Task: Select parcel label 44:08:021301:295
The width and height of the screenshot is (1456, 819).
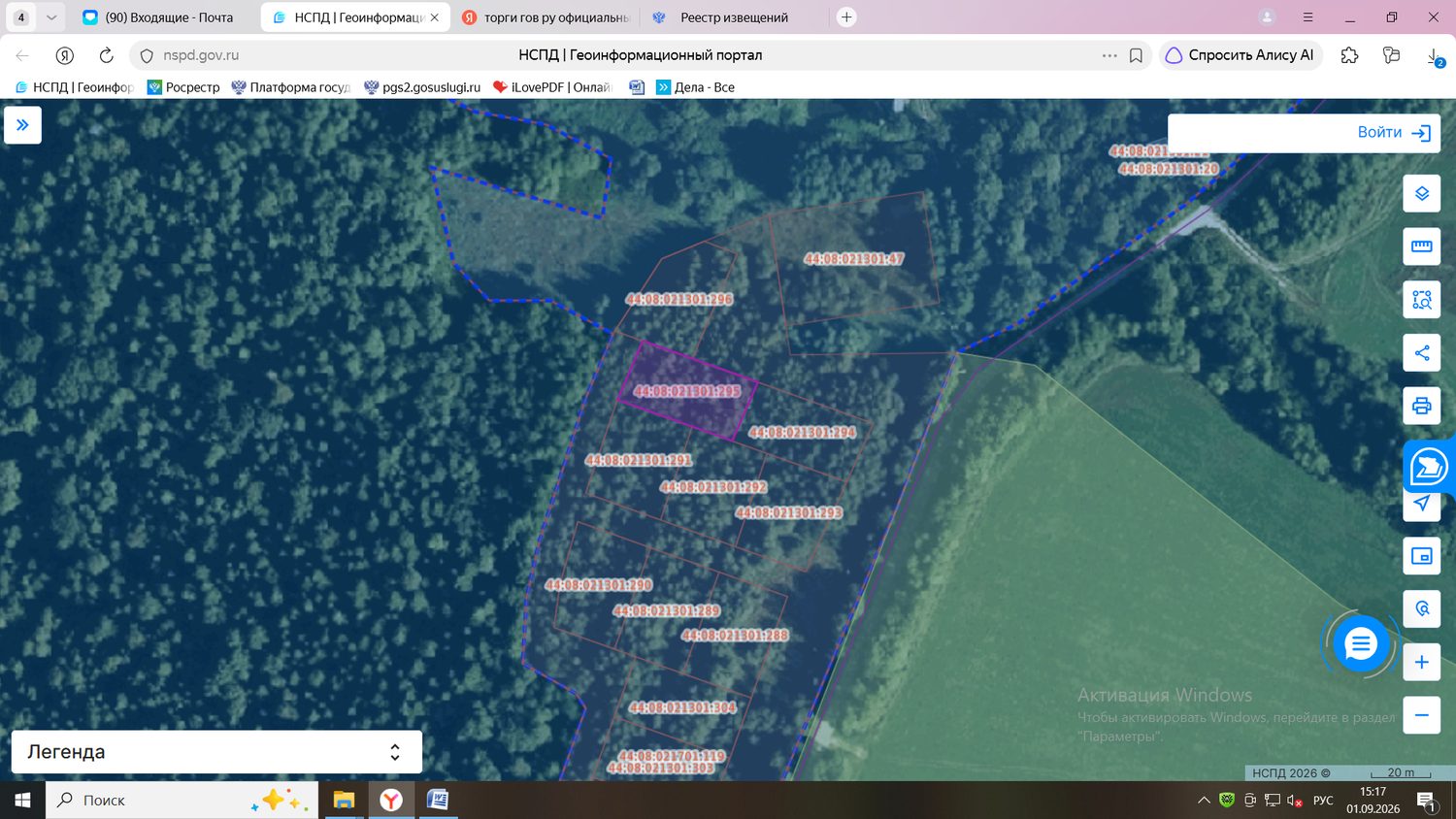Action: click(687, 391)
